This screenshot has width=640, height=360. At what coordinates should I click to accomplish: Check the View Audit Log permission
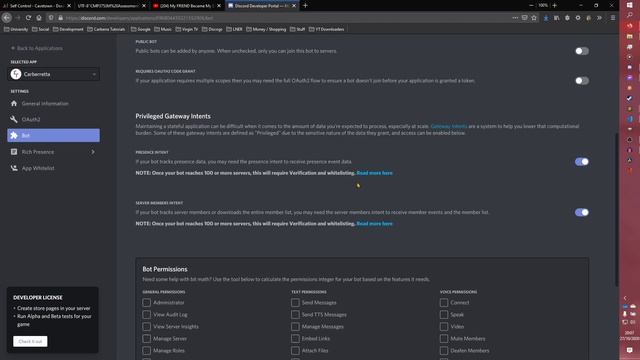coord(147,314)
